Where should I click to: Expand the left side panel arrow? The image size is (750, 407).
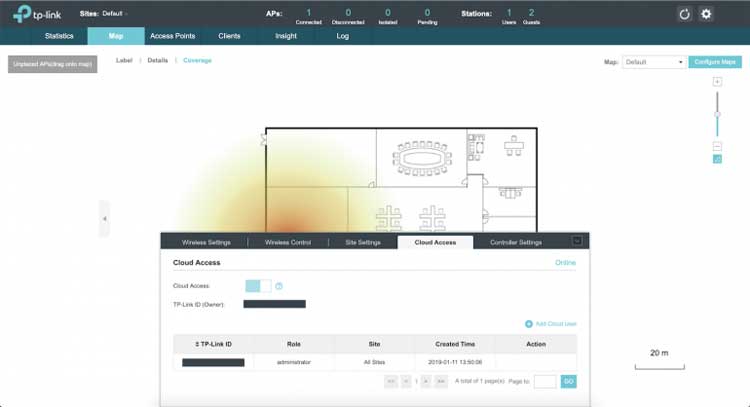point(104,218)
